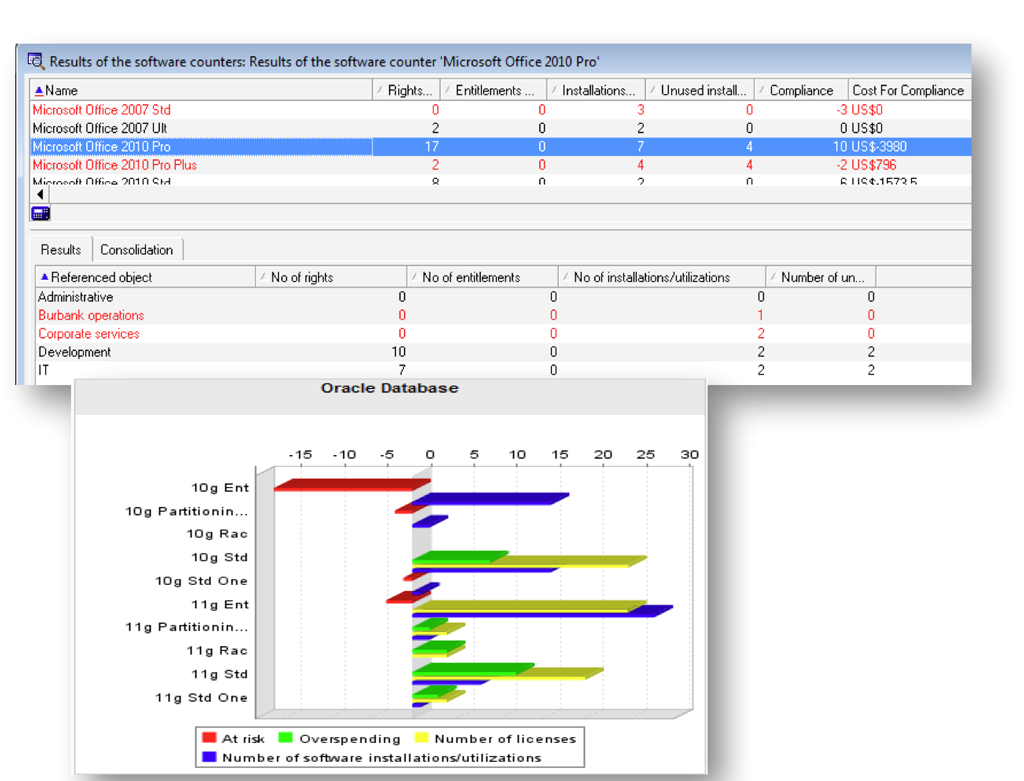Click the left scroll arrow under the list
Image resolution: width=1024 pixels, height=781 pixels.
(40, 195)
